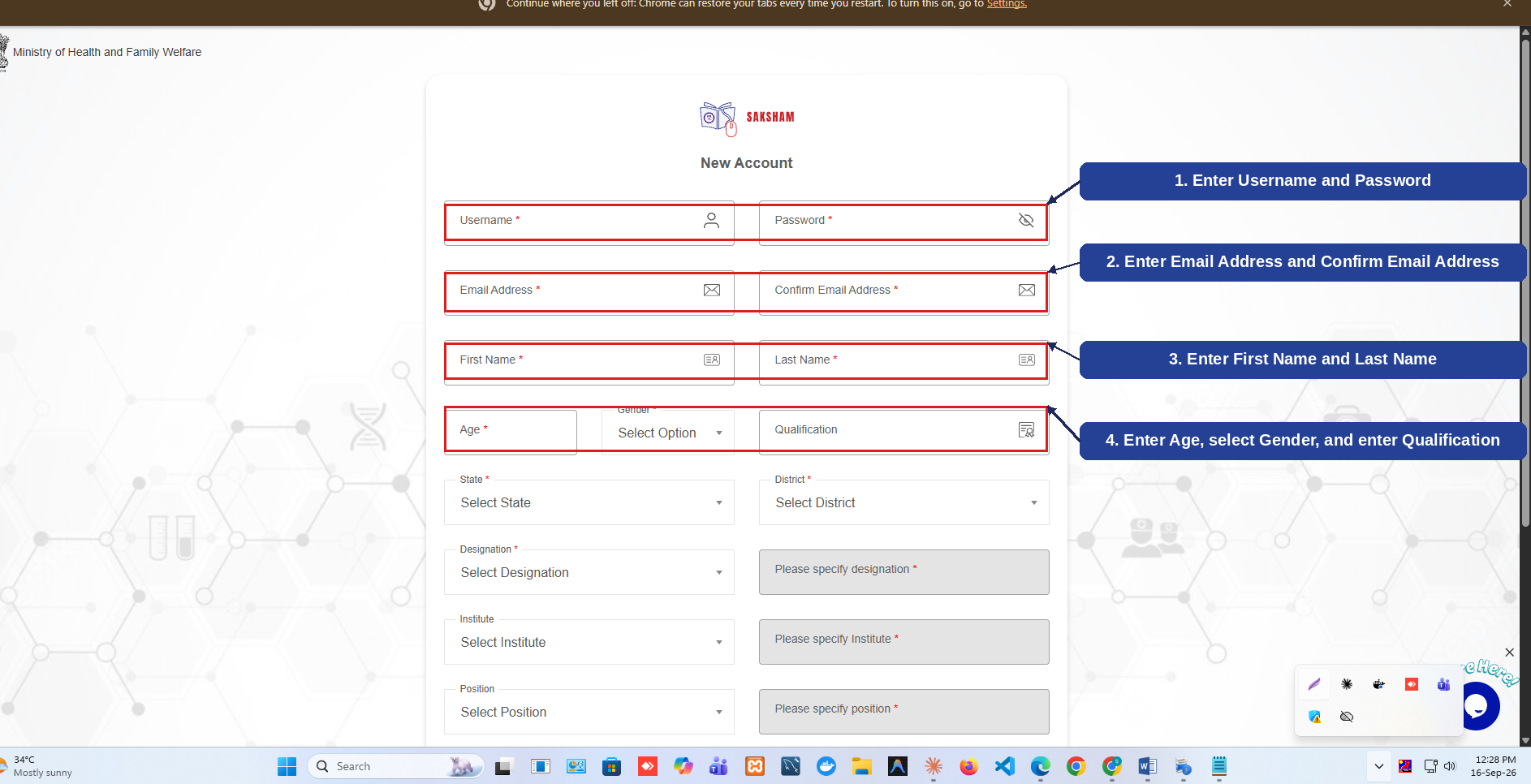Click the ID card icon in Last Name field
Viewport: 1531px width, 784px height.
pyautogui.click(x=1027, y=360)
